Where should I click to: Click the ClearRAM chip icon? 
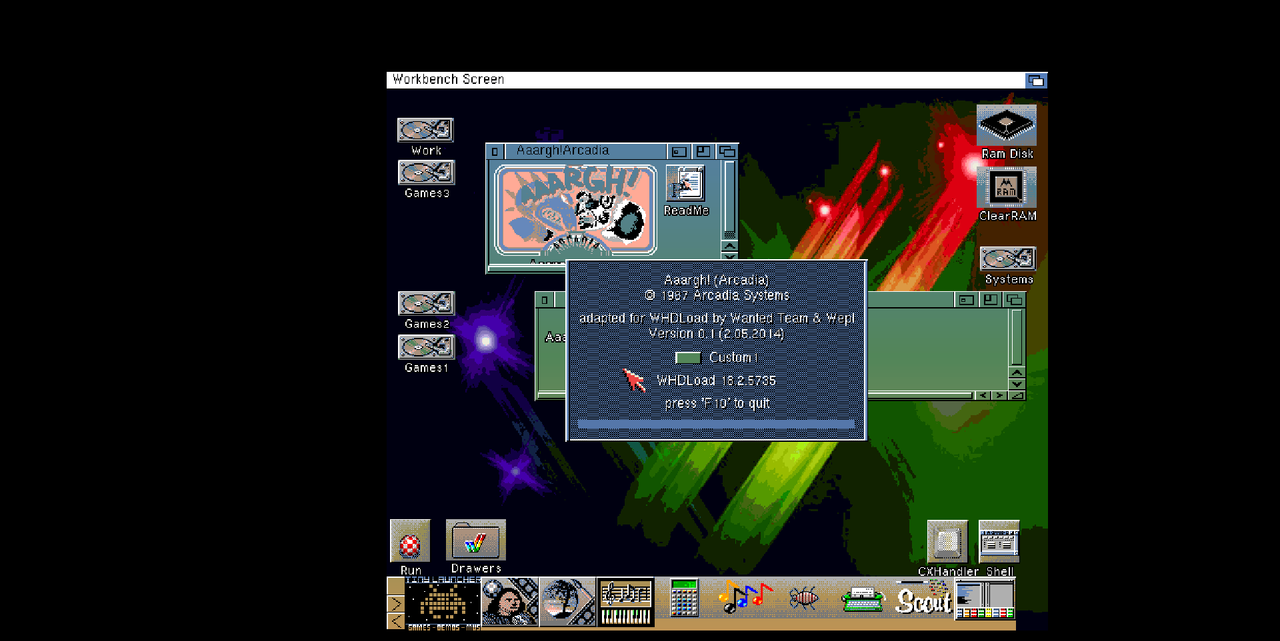(1007, 188)
